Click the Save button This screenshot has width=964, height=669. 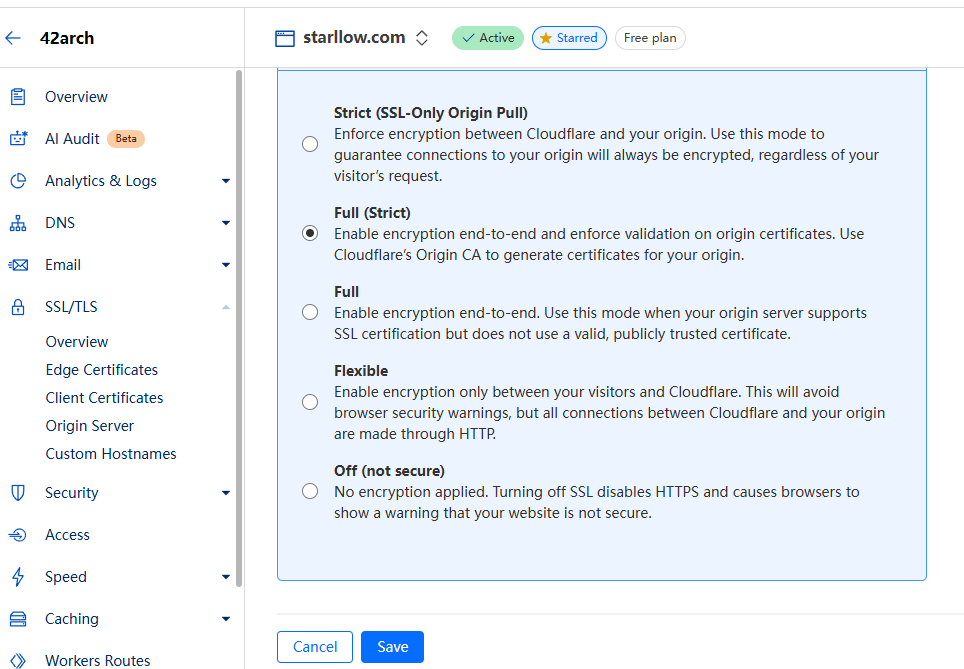pos(392,647)
